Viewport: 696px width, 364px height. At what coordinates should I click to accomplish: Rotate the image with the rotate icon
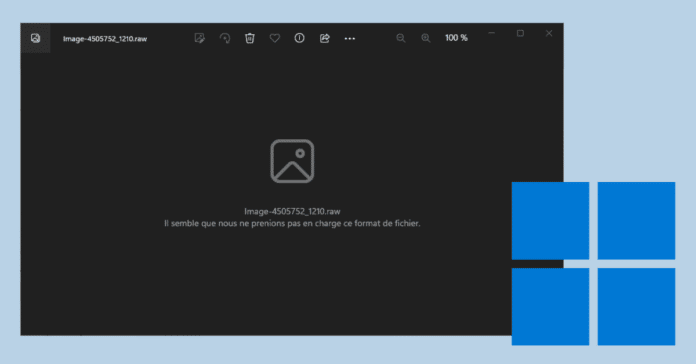(x=225, y=38)
